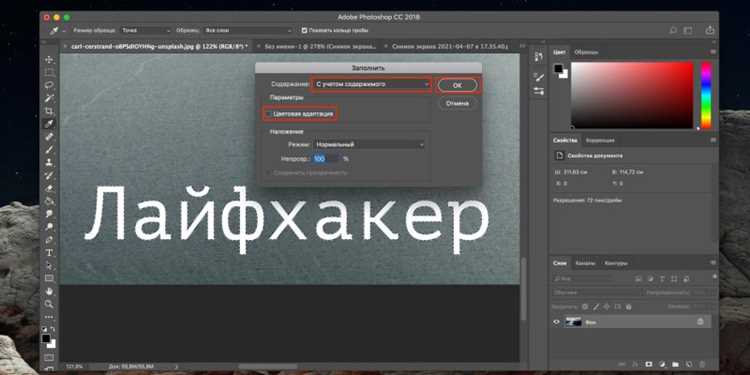Click the hue spectrum slider in Color panel
750x375 pixels.
(x=706, y=95)
